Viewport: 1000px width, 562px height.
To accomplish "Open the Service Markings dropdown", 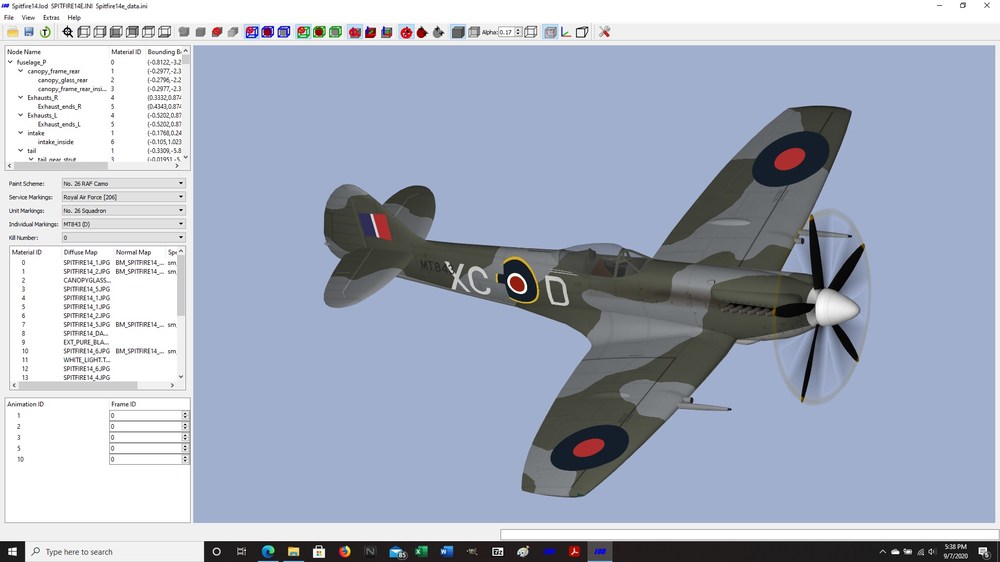I will point(123,197).
